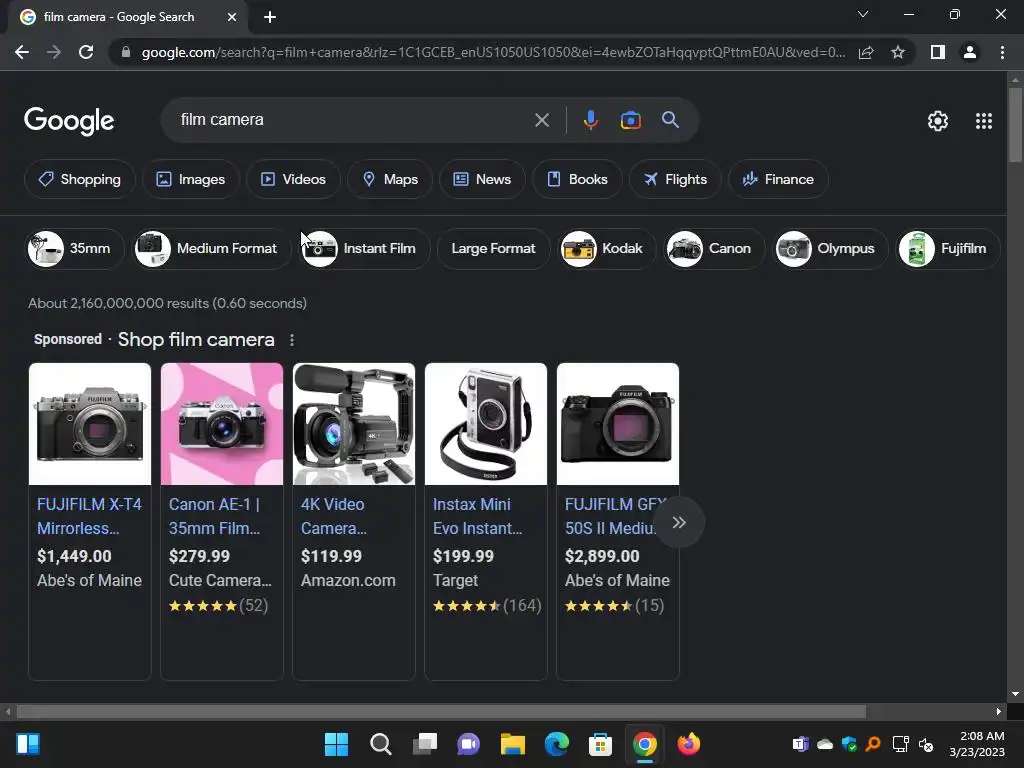Switch to the Maps results tab
This screenshot has width=1024, height=768.
(390, 179)
